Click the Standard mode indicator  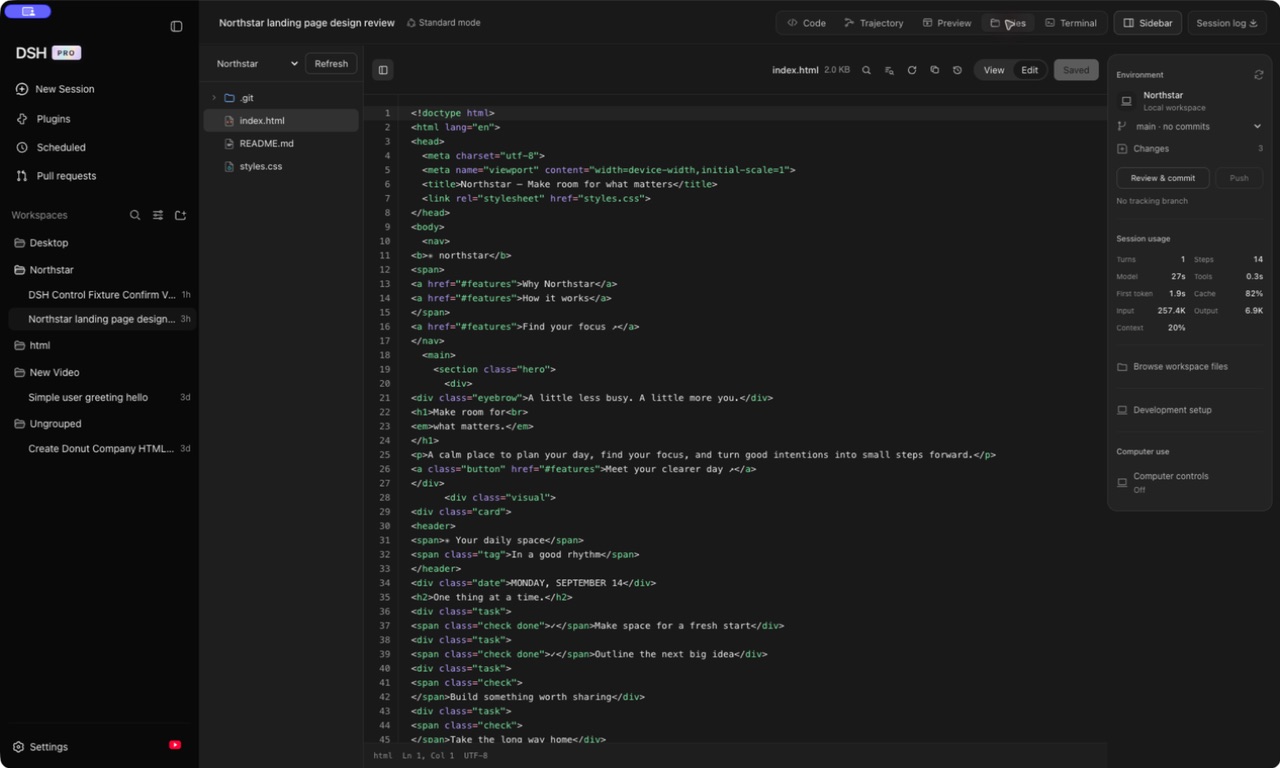pyautogui.click(x=443, y=23)
